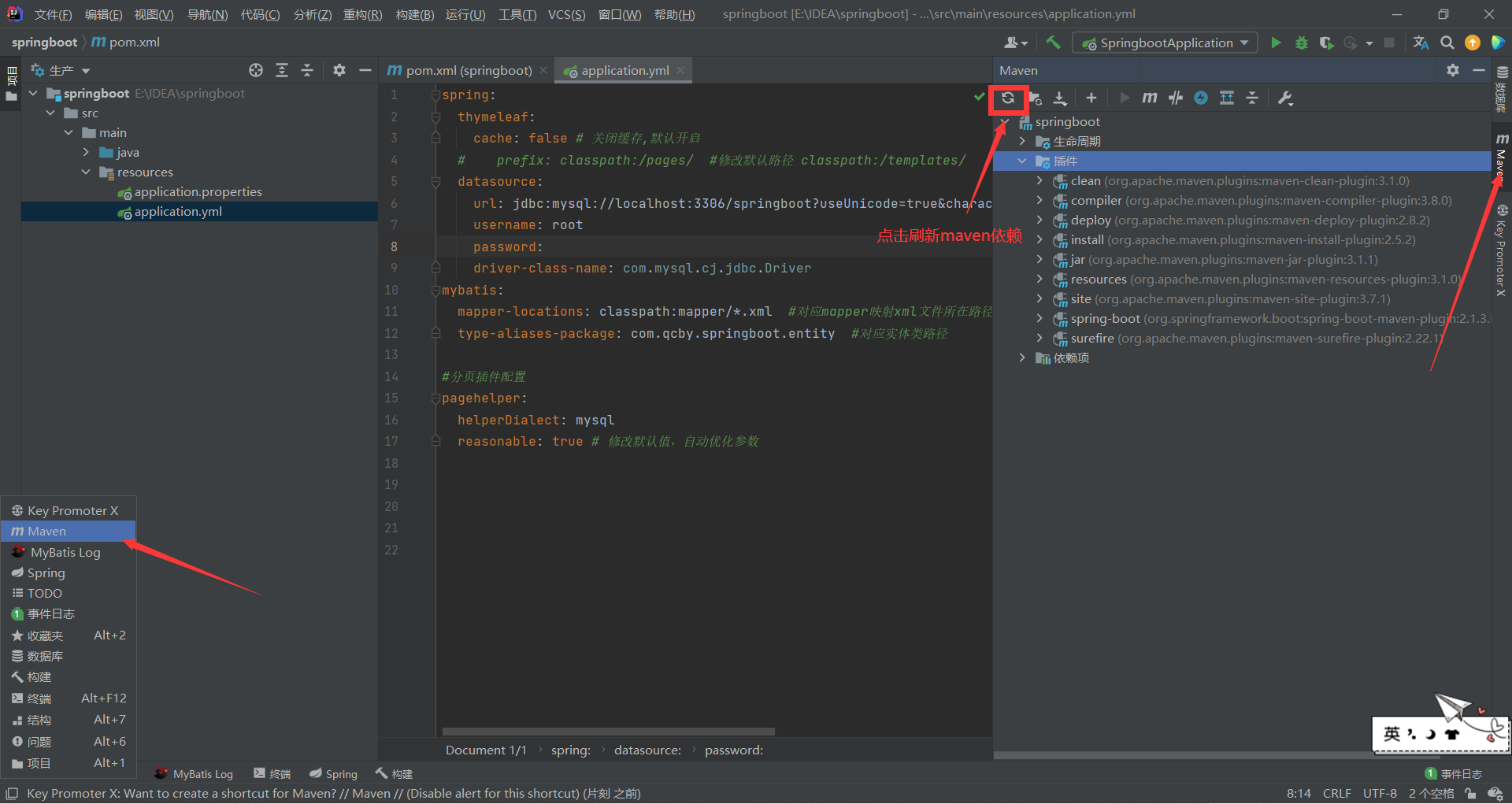Run SpringbootApplication with green play button
The image size is (1512, 804).
1276,43
